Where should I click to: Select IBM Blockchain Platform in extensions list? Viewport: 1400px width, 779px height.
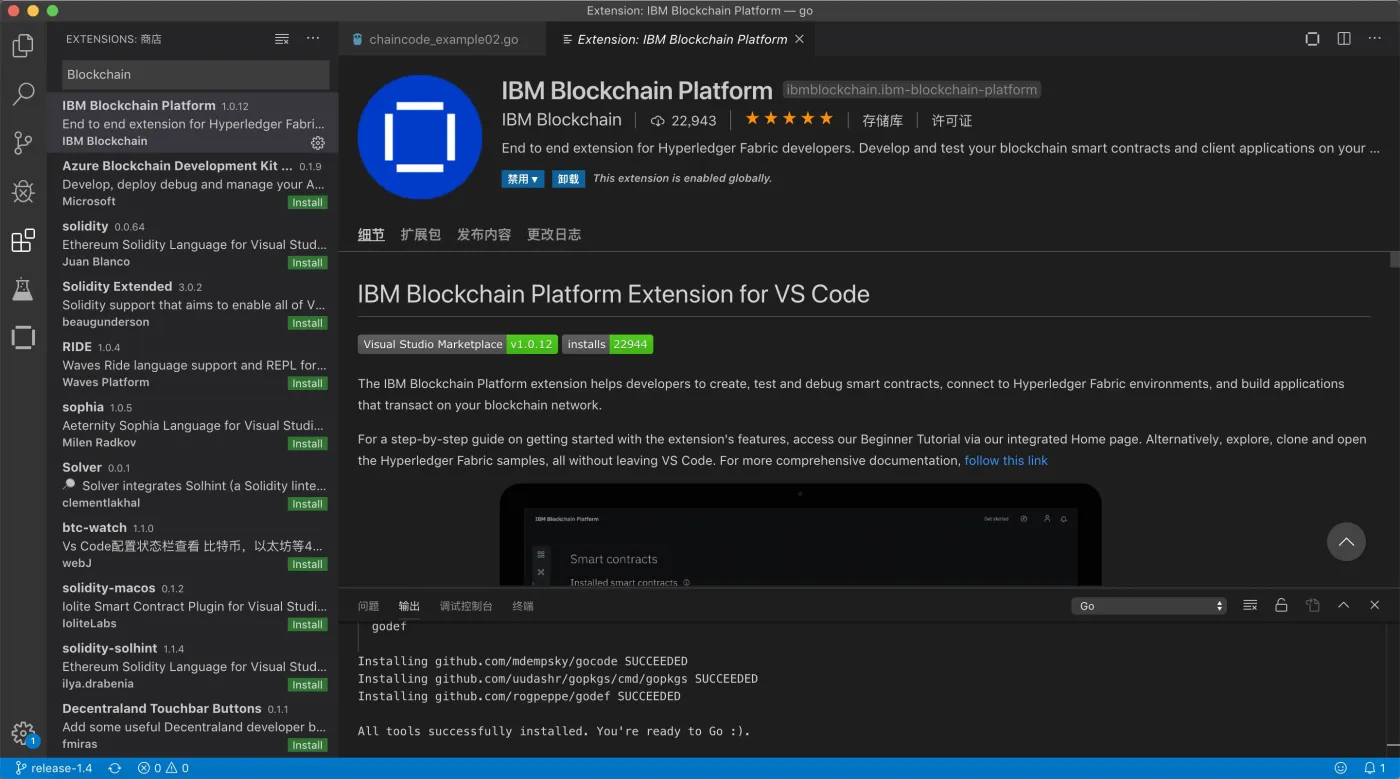point(192,123)
